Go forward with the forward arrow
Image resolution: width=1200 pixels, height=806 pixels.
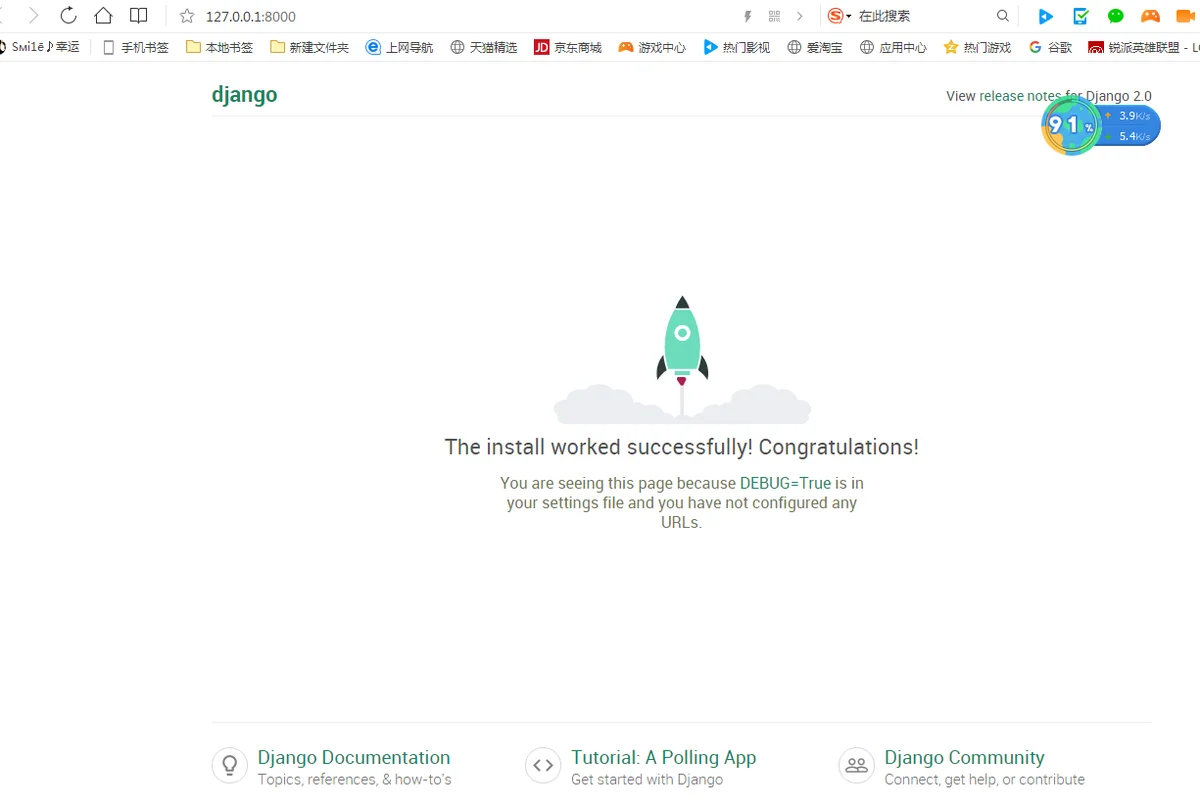(x=33, y=16)
